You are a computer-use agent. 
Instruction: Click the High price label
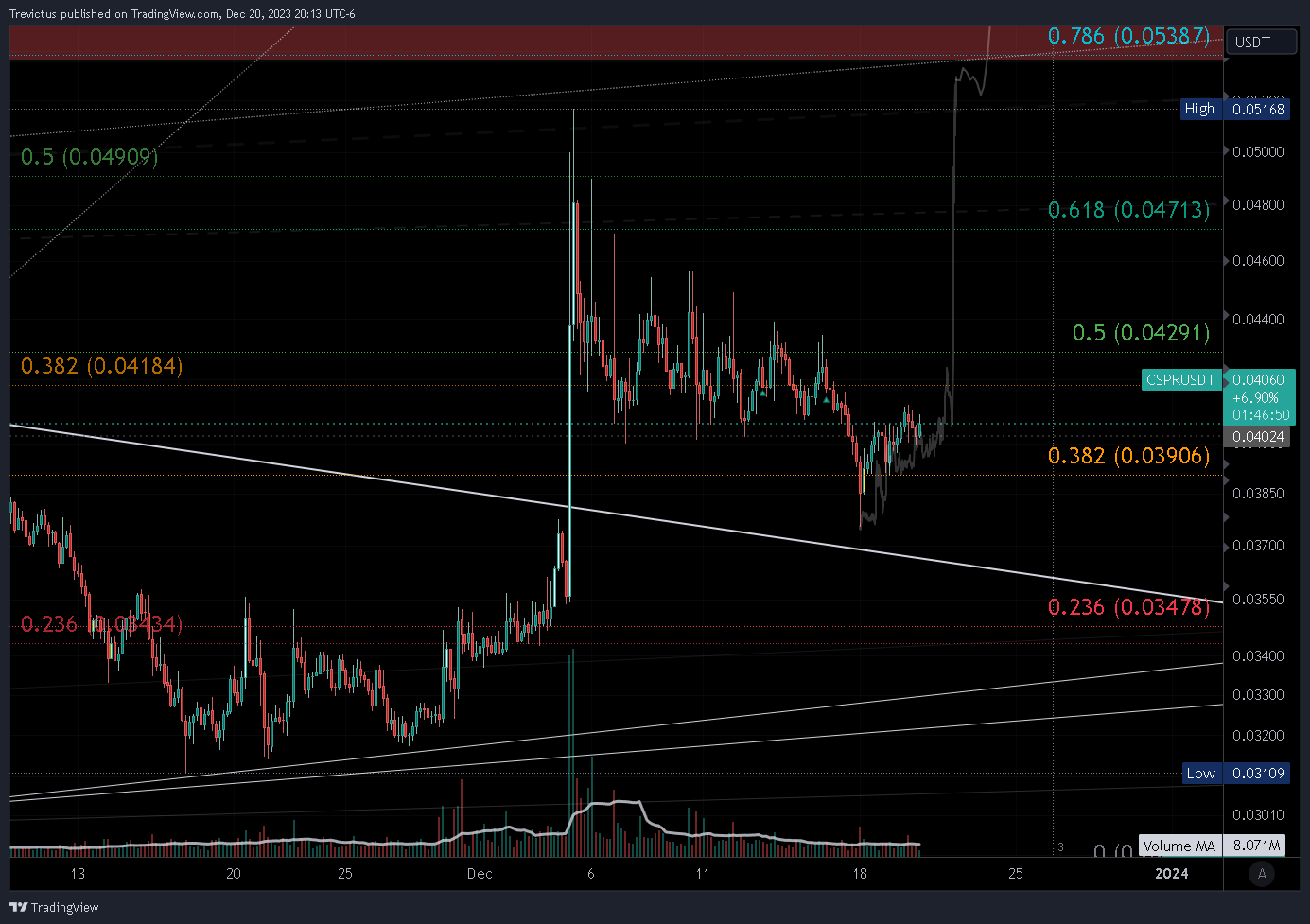(x=1199, y=109)
